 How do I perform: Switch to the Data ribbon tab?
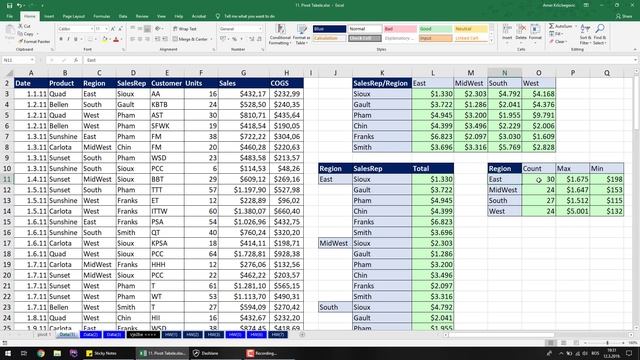coord(123,16)
